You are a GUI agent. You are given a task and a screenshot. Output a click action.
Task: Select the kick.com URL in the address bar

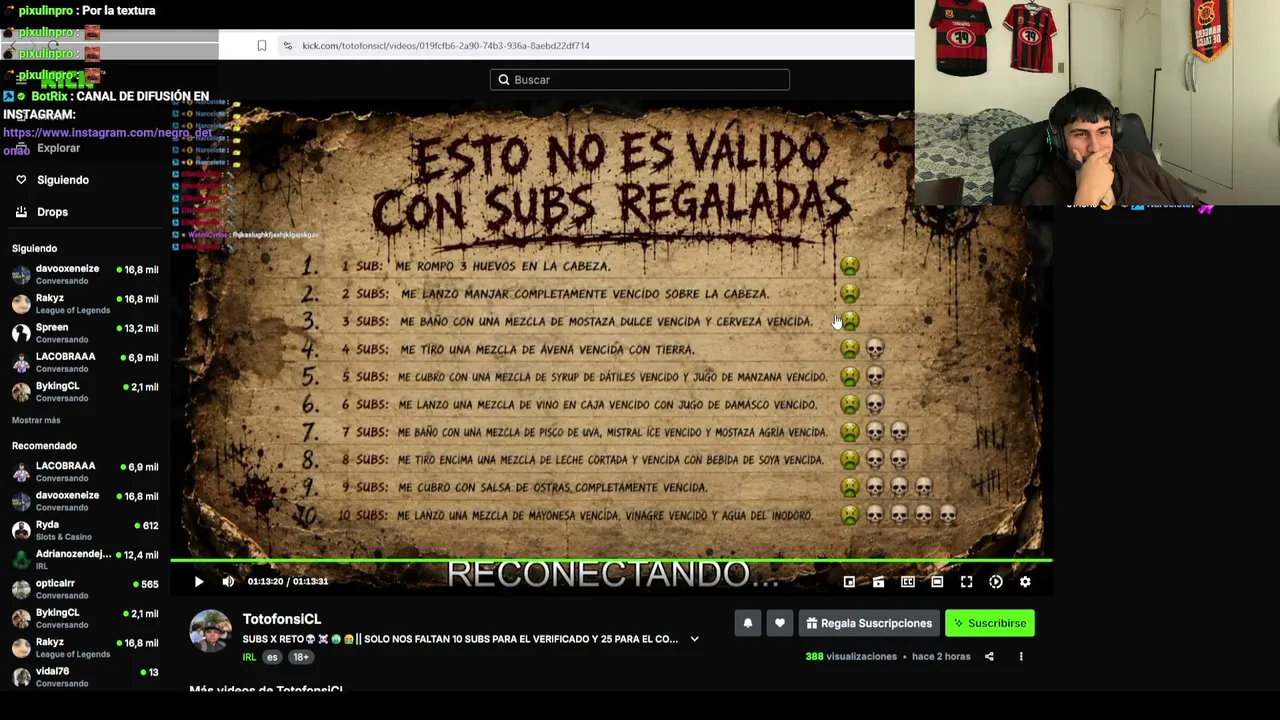[446, 45]
